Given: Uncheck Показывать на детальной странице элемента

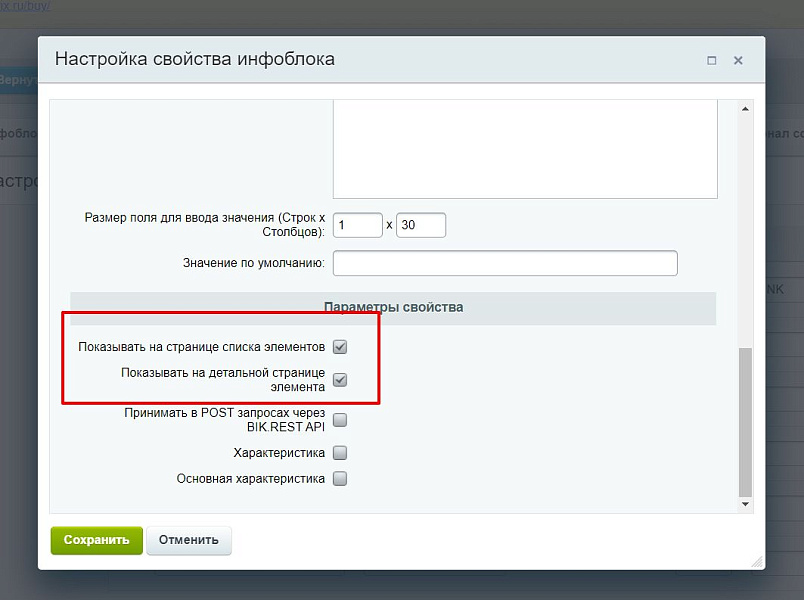Looking at the screenshot, I should click(340, 380).
